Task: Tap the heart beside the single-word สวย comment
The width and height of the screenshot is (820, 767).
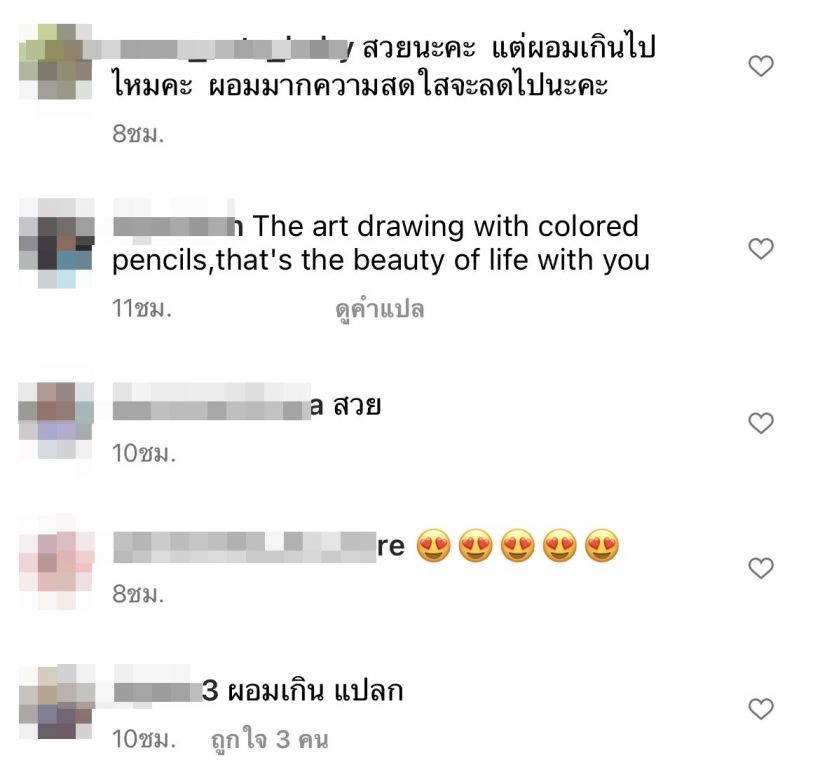Action: tap(761, 423)
